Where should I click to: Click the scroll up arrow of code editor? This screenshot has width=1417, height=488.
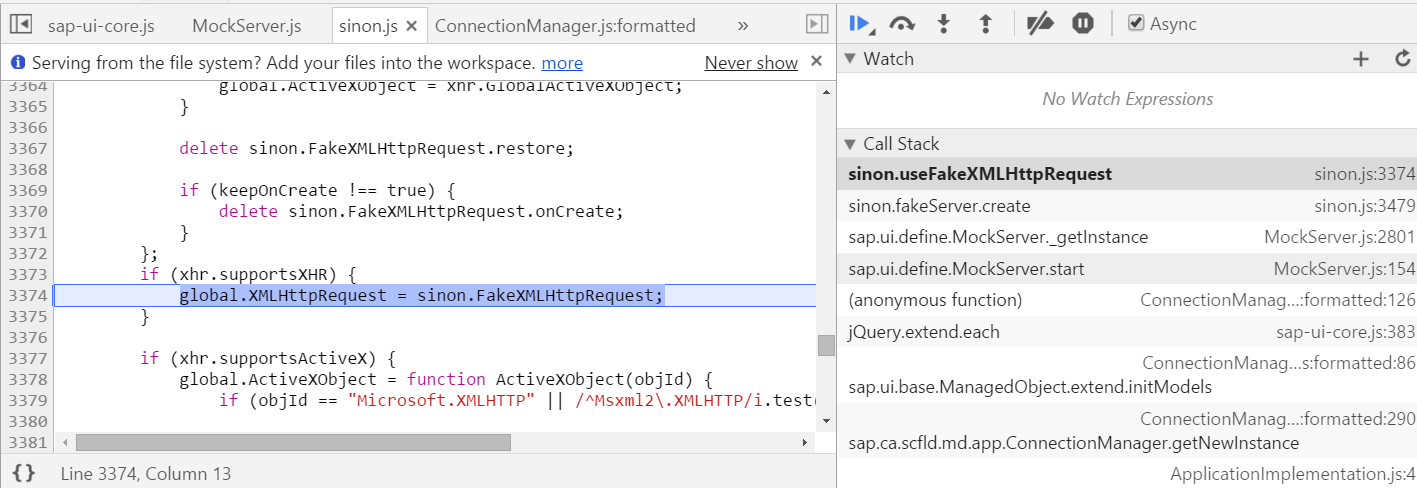tap(826, 92)
